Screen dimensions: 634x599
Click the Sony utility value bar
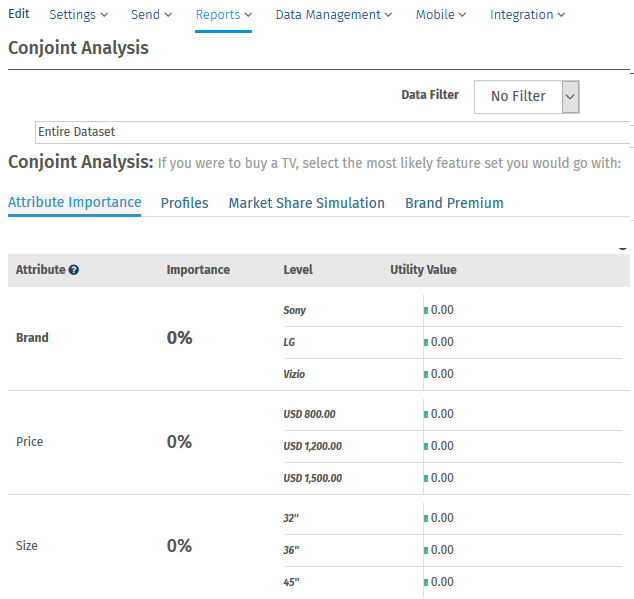tap(426, 310)
